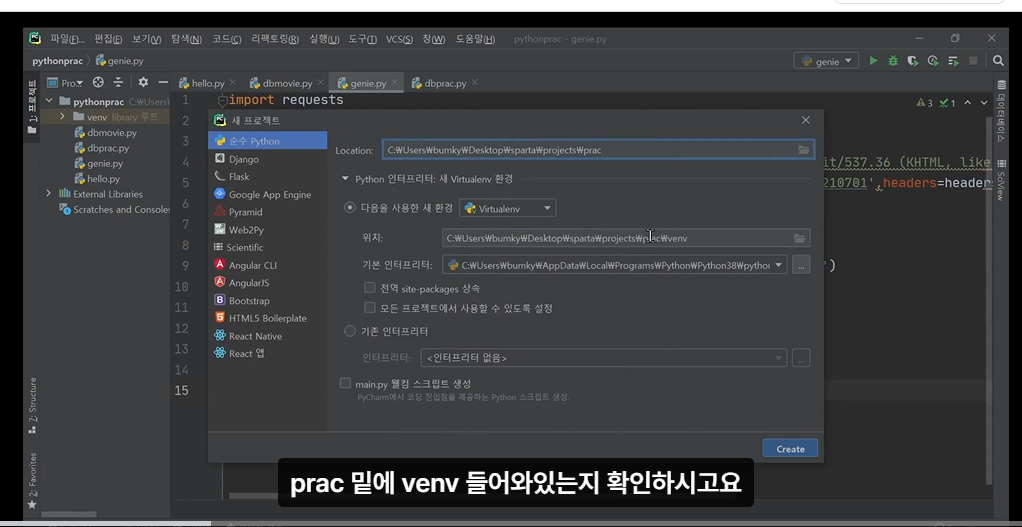Image resolution: width=1022 pixels, height=527 pixels.
Task: Click the collapse all icon in Project panel
Action: [118, 83]
